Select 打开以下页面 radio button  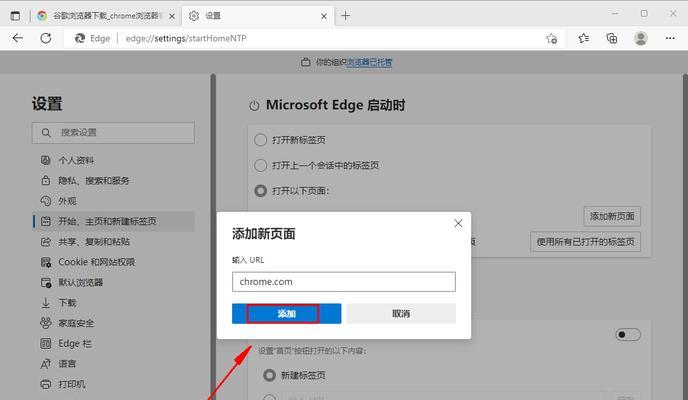261,191
